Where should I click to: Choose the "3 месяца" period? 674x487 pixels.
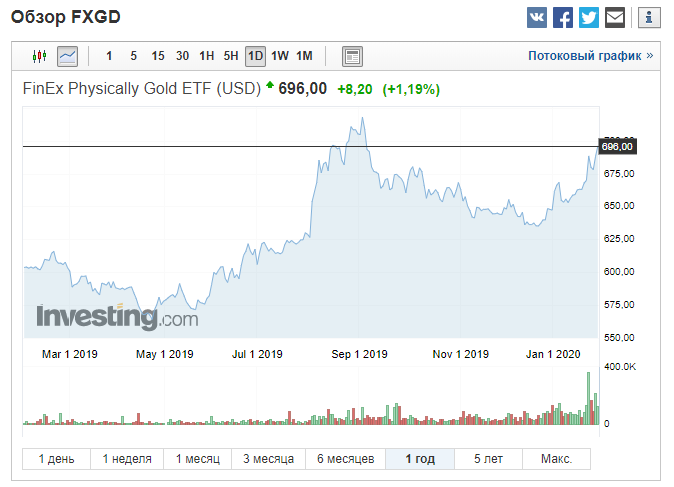point(268,459)
